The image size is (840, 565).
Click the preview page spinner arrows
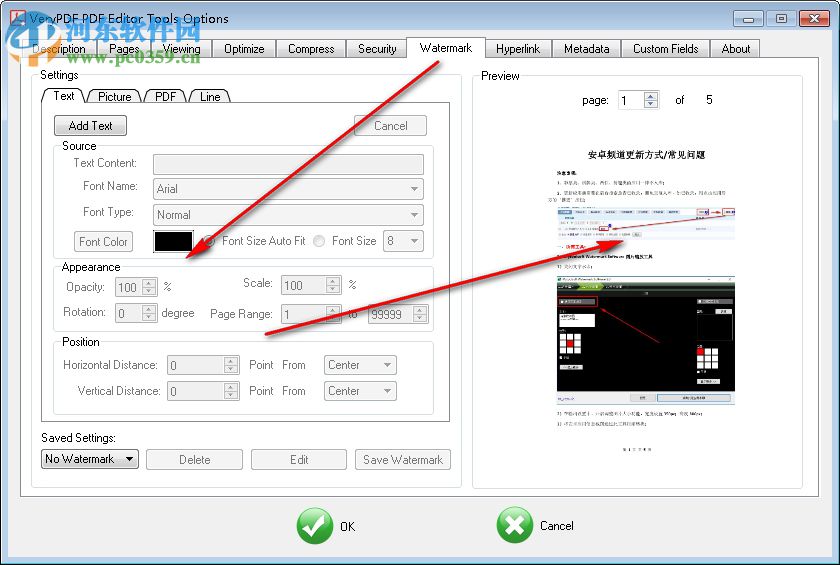tap(651, 100)
